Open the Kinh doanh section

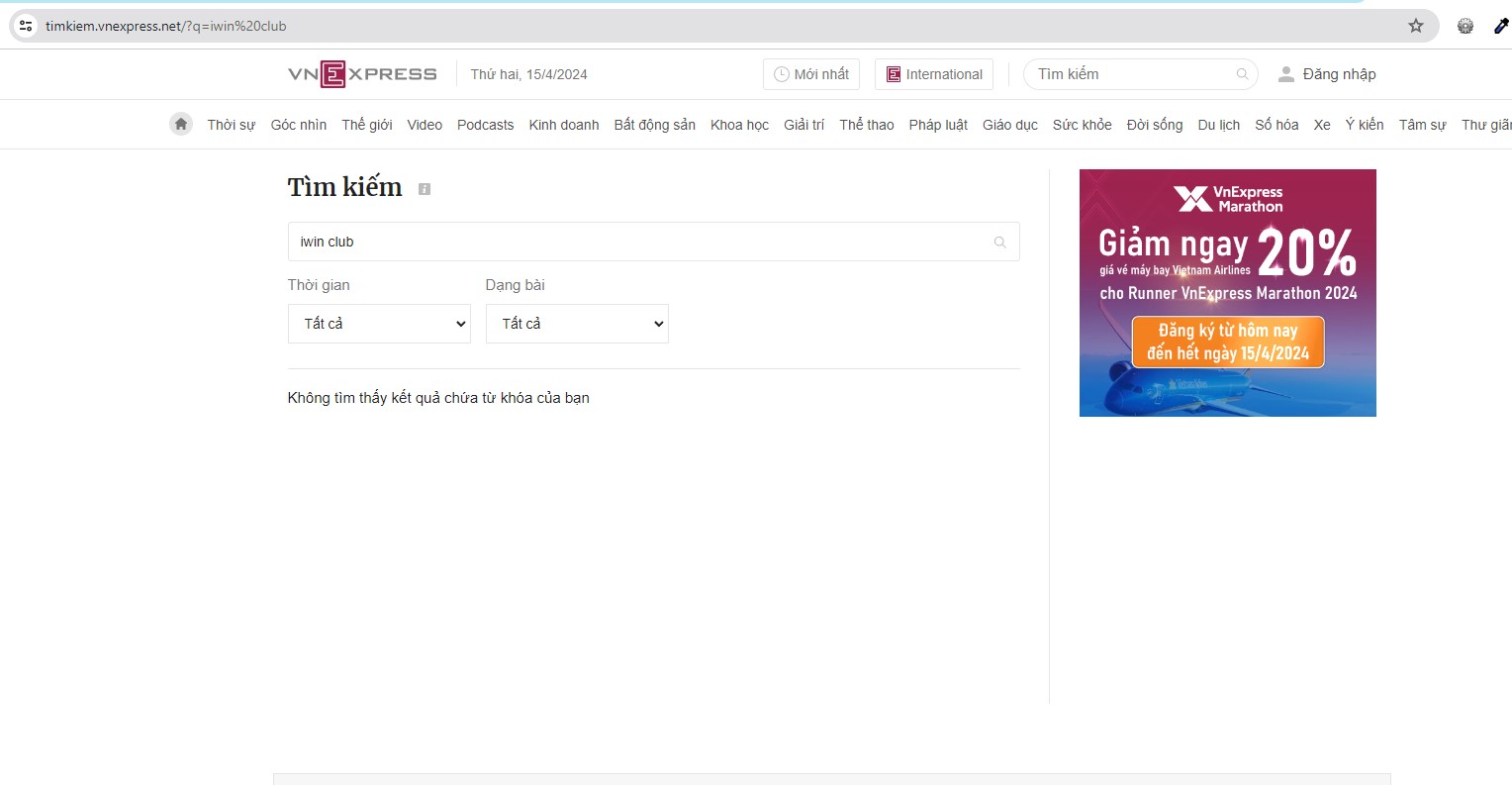tap(564, 125)
